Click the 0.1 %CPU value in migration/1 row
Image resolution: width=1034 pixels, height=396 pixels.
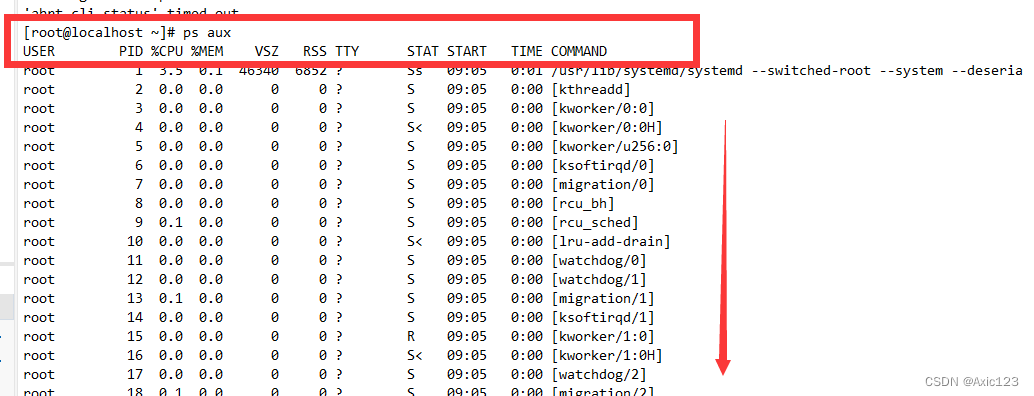point(171,298)
